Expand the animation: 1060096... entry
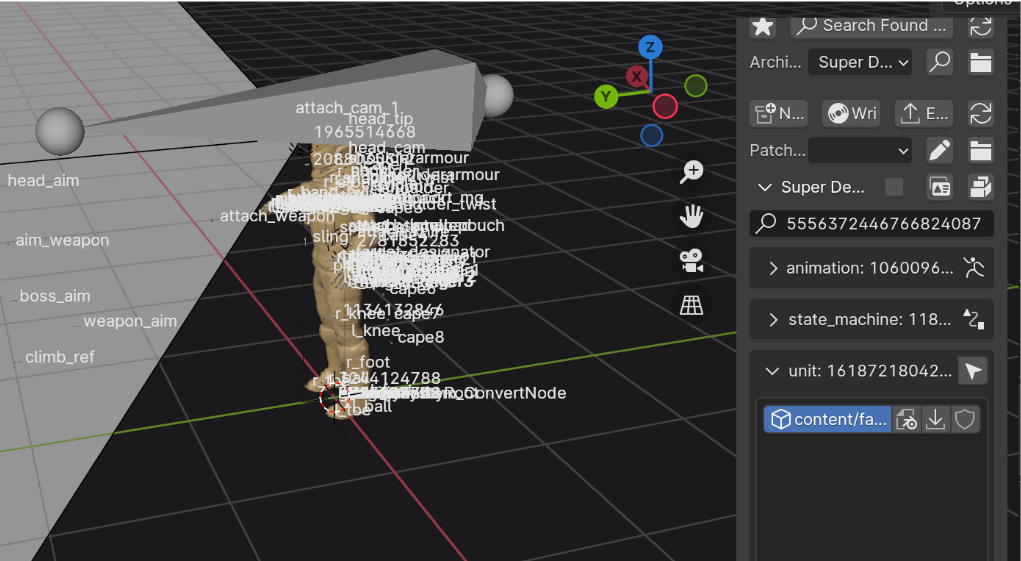Image resolution: width=1021 pixels, height=561 pixels. pyautogui.click(x=773, y=268)
